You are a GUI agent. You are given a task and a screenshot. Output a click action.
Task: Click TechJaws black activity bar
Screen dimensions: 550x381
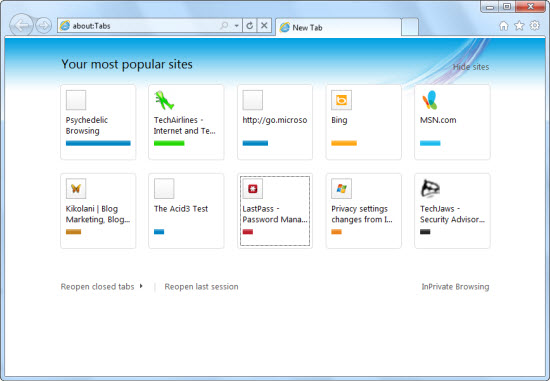pos(425,232)
